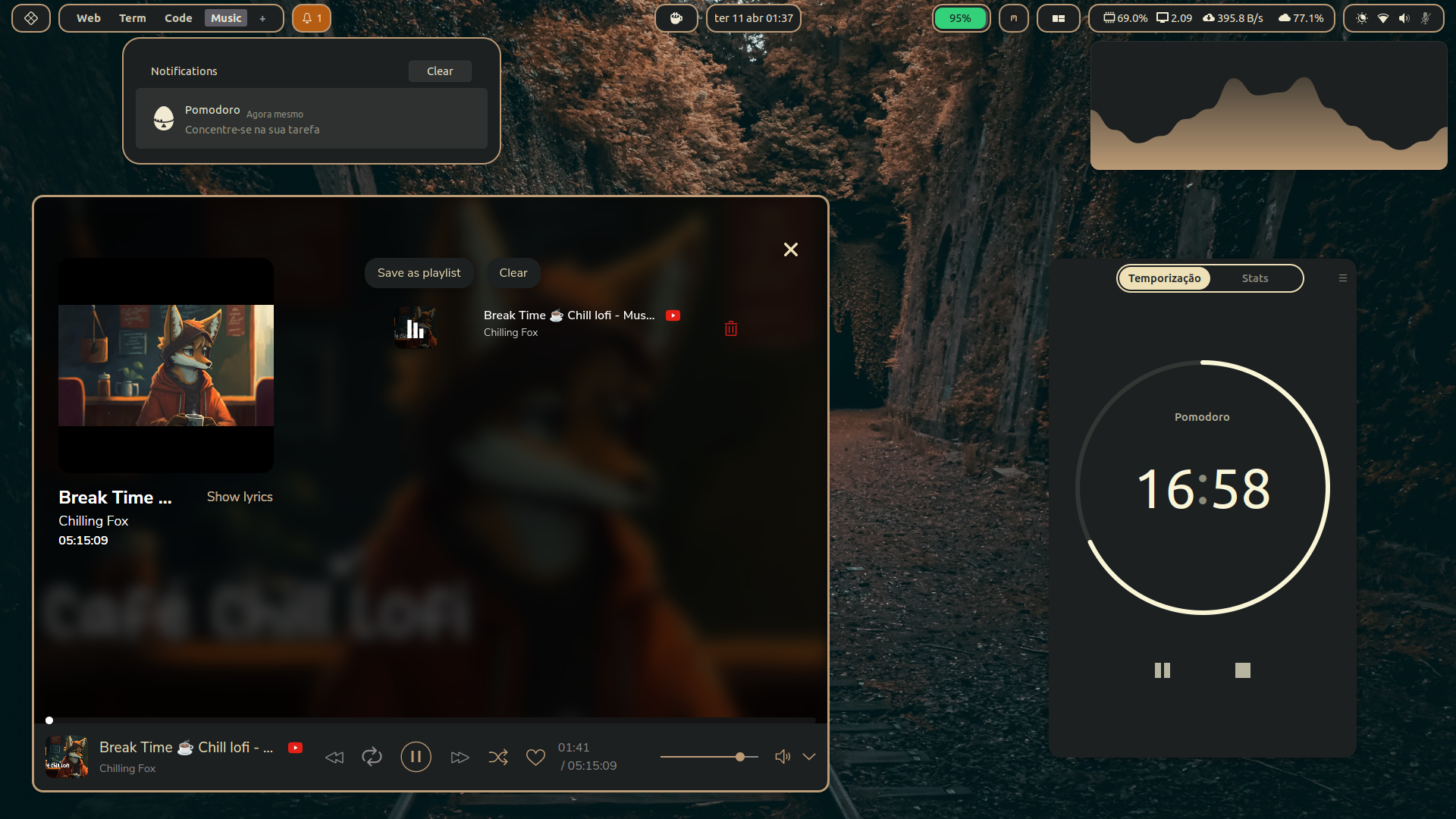Toggle shuffle playback
Viewport: 1456px width, 819px height.
click(x=498, y=757)
